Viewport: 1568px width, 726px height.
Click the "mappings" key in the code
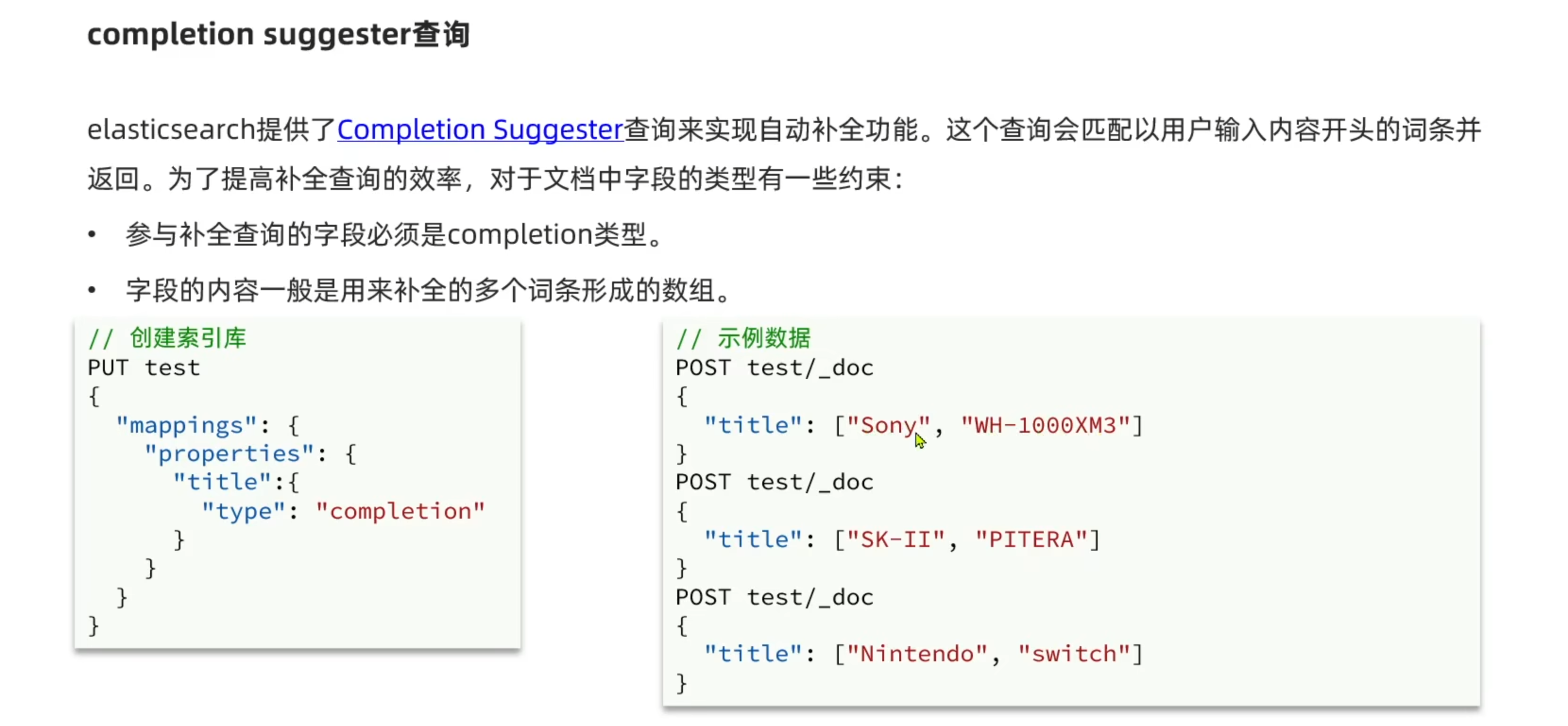[186, 426]
